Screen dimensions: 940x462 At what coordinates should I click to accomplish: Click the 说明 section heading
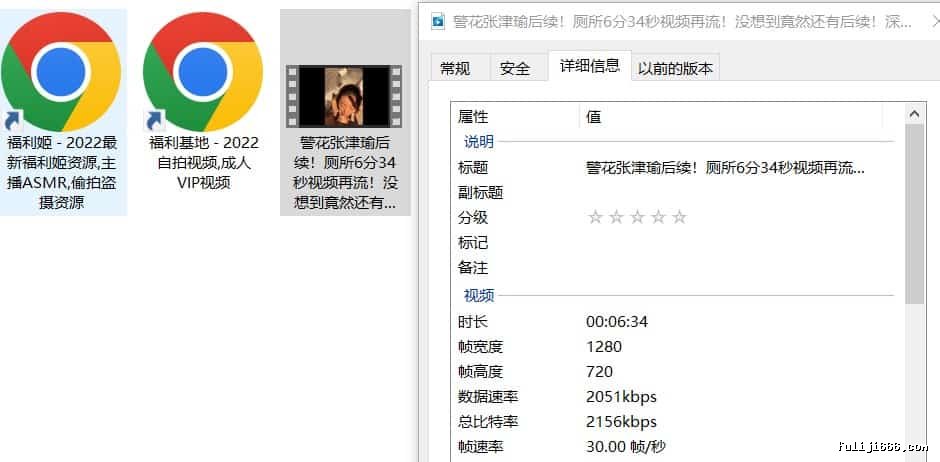pyautogui.click(x=479, y=142)
